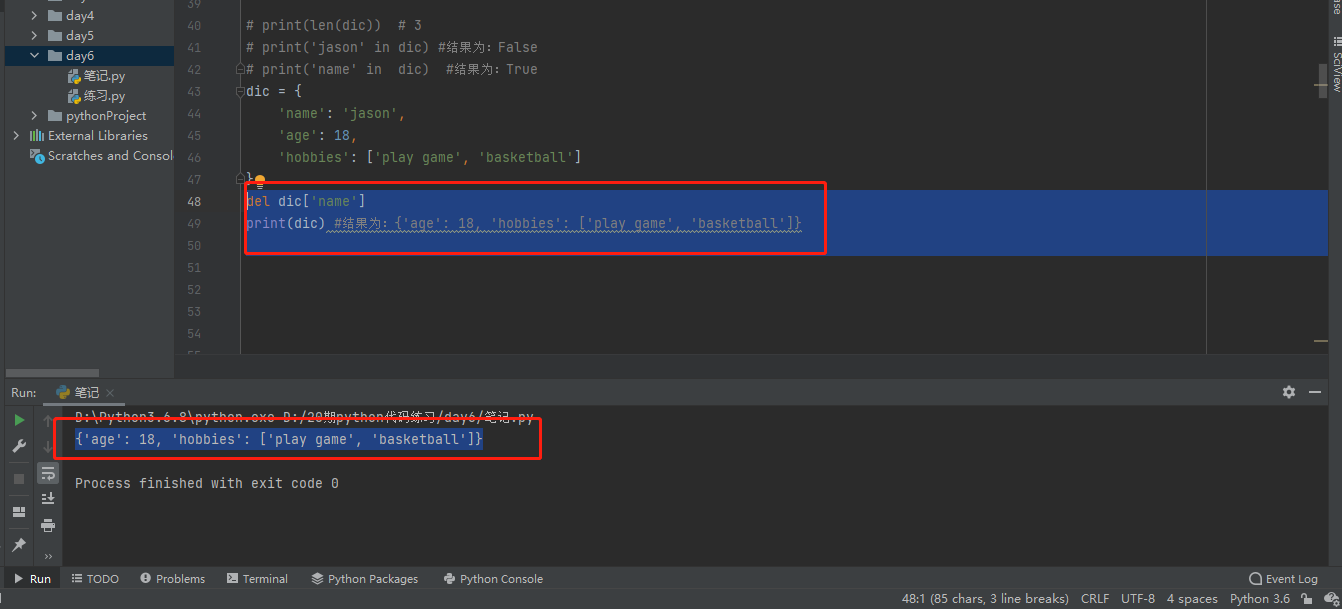1342x609 pixels.
Task: Open the 练习.py file
Action: tap(96, 96)
